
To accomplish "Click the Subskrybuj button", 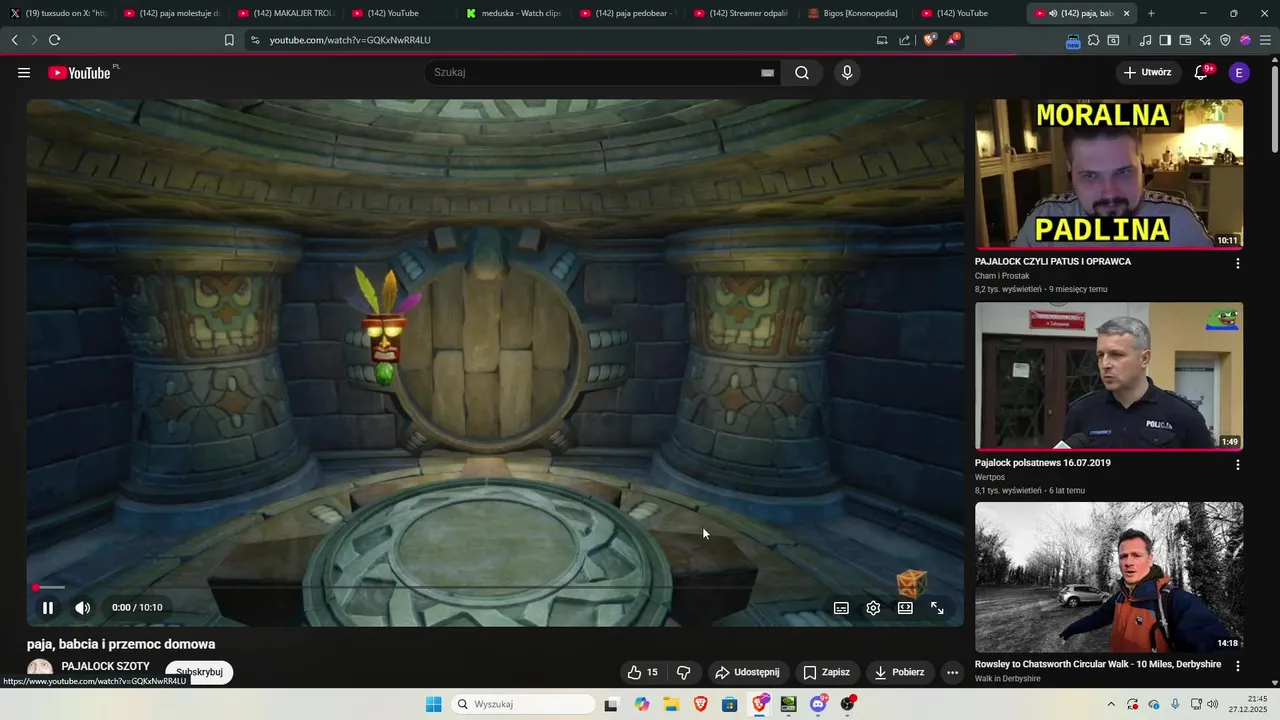I will [x=199, y=672].
